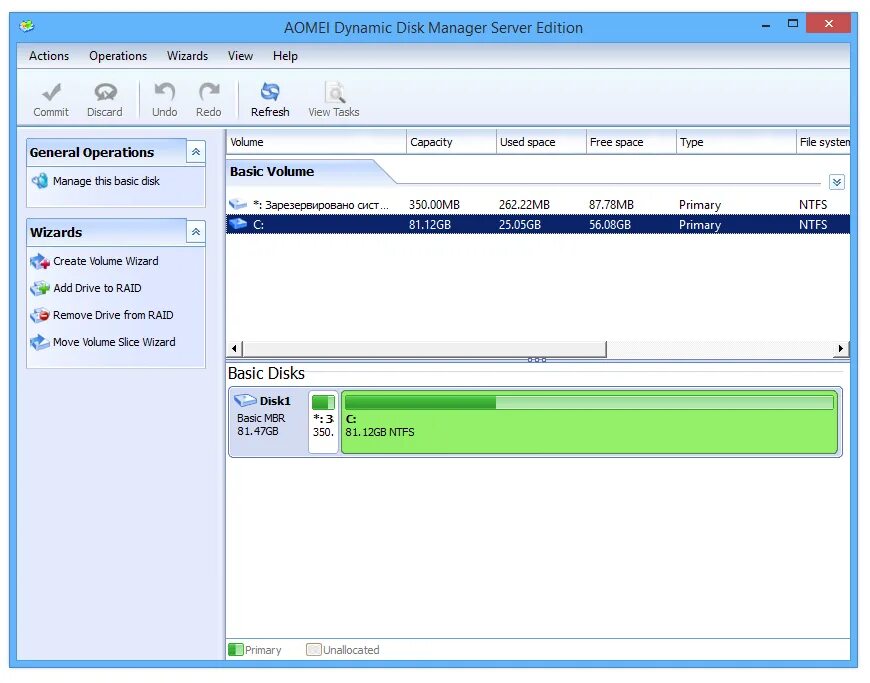Choose Add Drive to RAID link
870x683 pixels.
[x=97, y=289]
